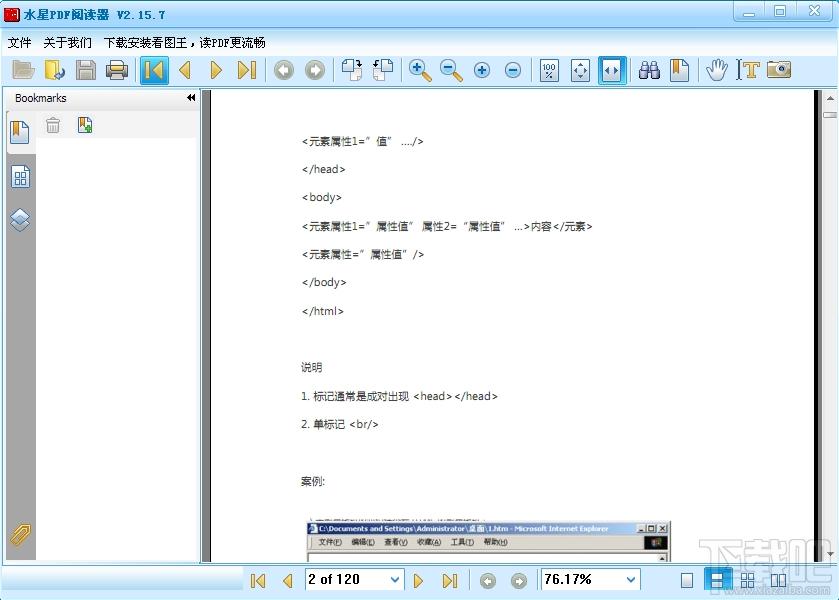Click the forward view button in top toolbar
Viewport: 839px width, 600px height.
[315, 70]
